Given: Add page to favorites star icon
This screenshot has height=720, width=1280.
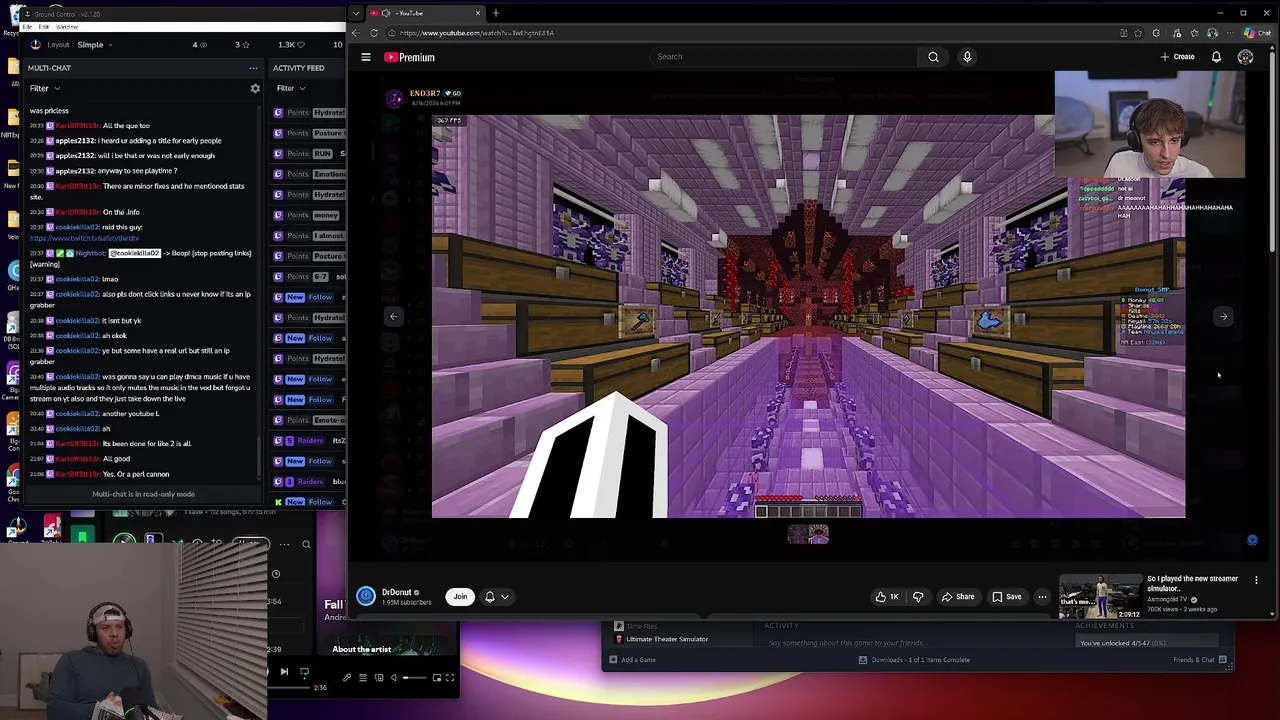Looking at the screenshot, I should click(1138, 33).
